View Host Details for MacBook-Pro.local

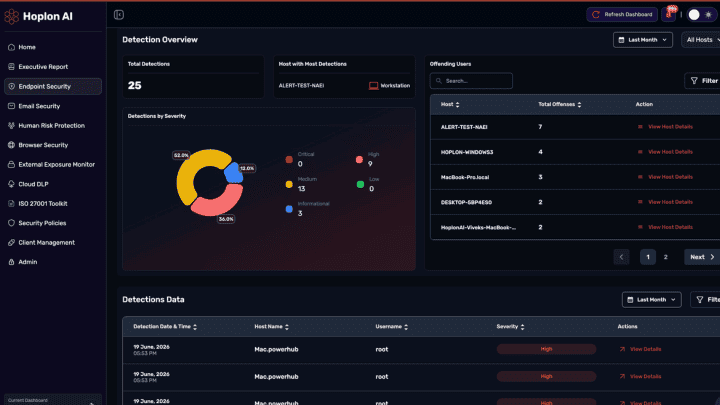[665, 177]
